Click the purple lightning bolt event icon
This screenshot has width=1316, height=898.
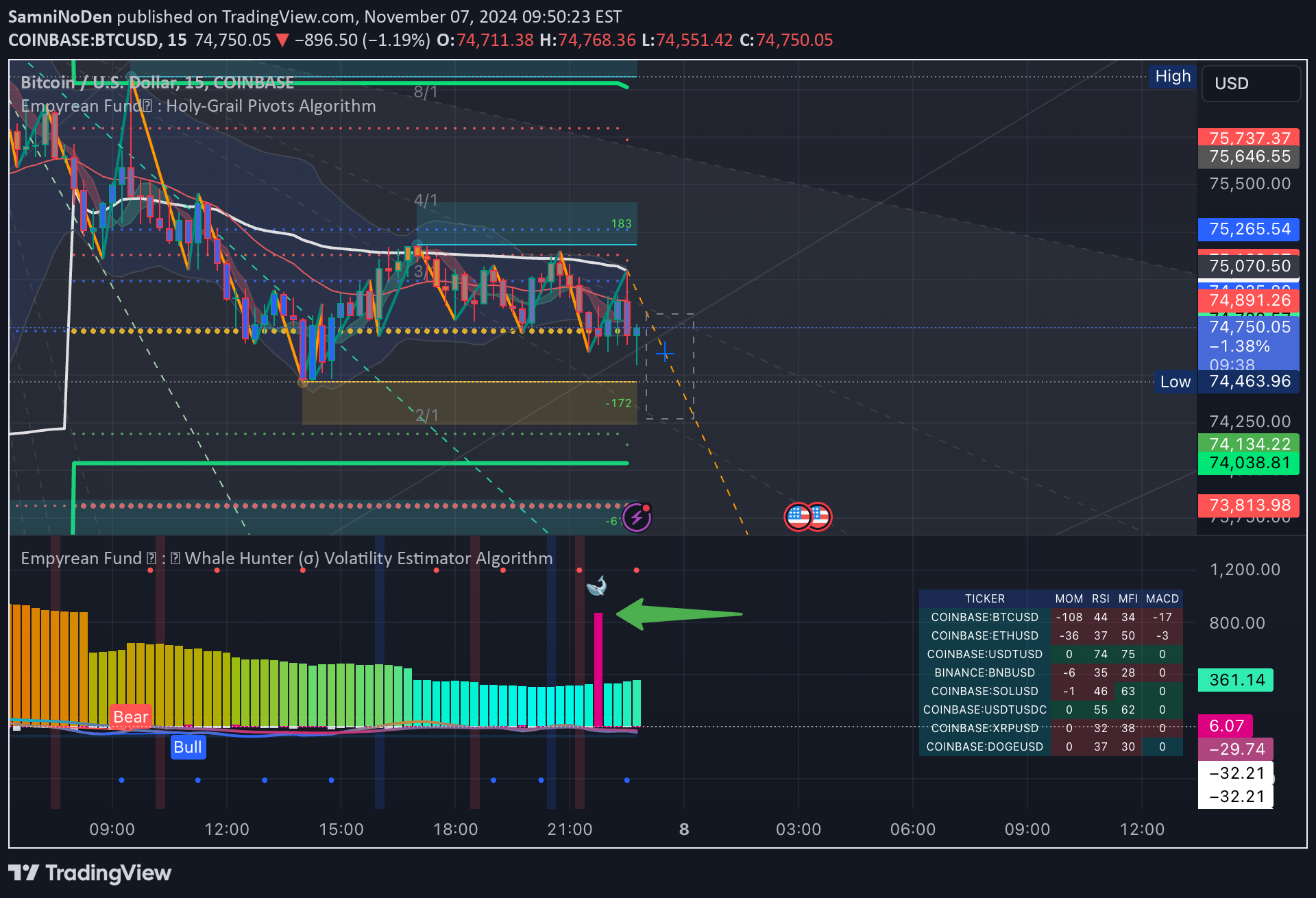coord(637,518)
